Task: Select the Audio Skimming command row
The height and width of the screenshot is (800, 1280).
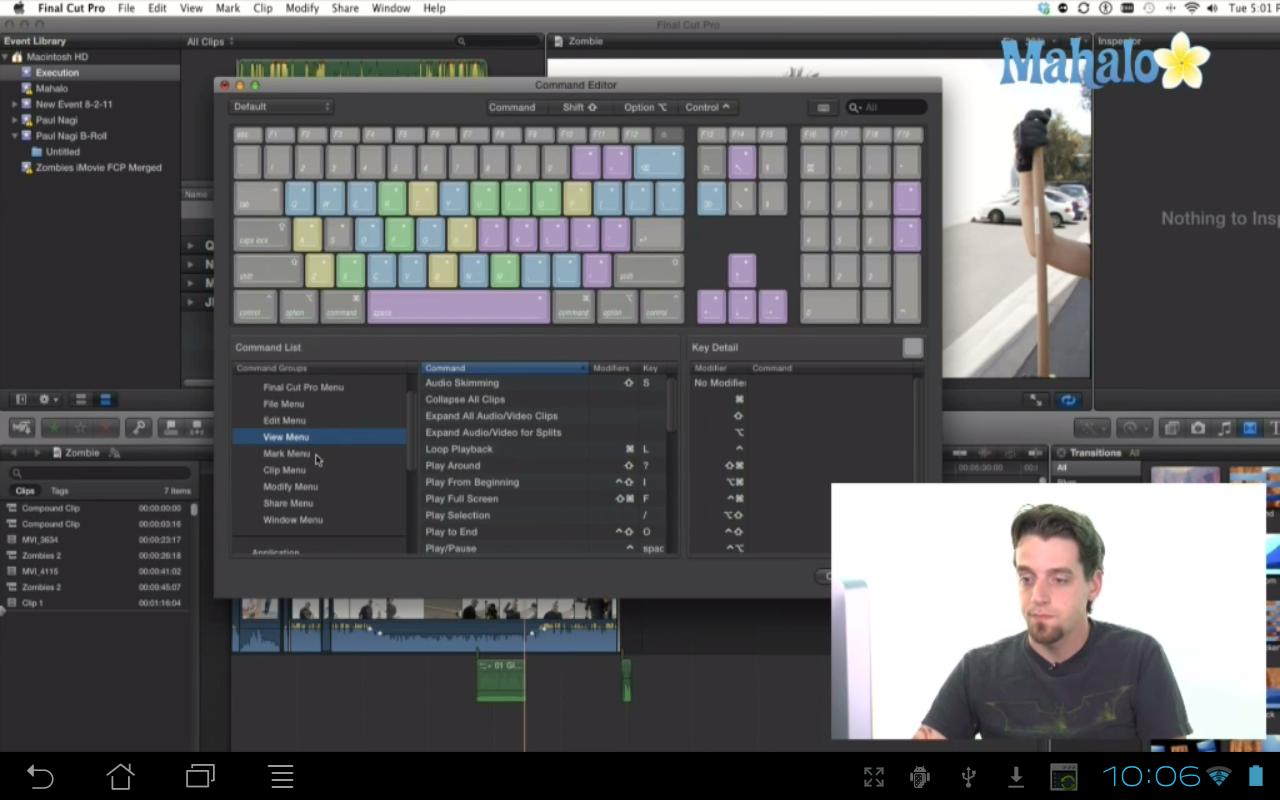Action: pos(544,383)
